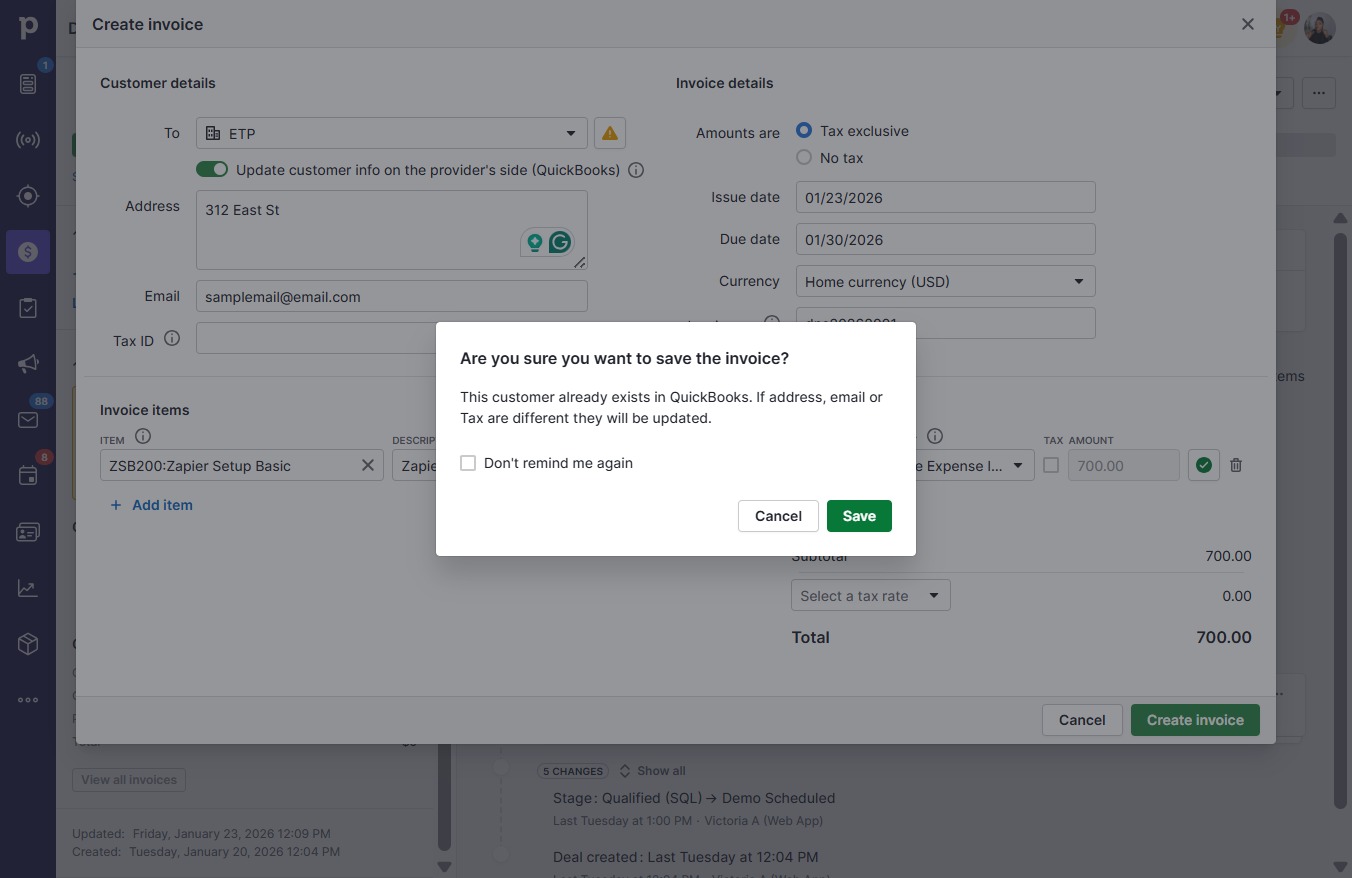The height and width of the screenshot is (878, 1352).
Task: Open the Select a tax rate dropdown
Action: click(871, 596)
